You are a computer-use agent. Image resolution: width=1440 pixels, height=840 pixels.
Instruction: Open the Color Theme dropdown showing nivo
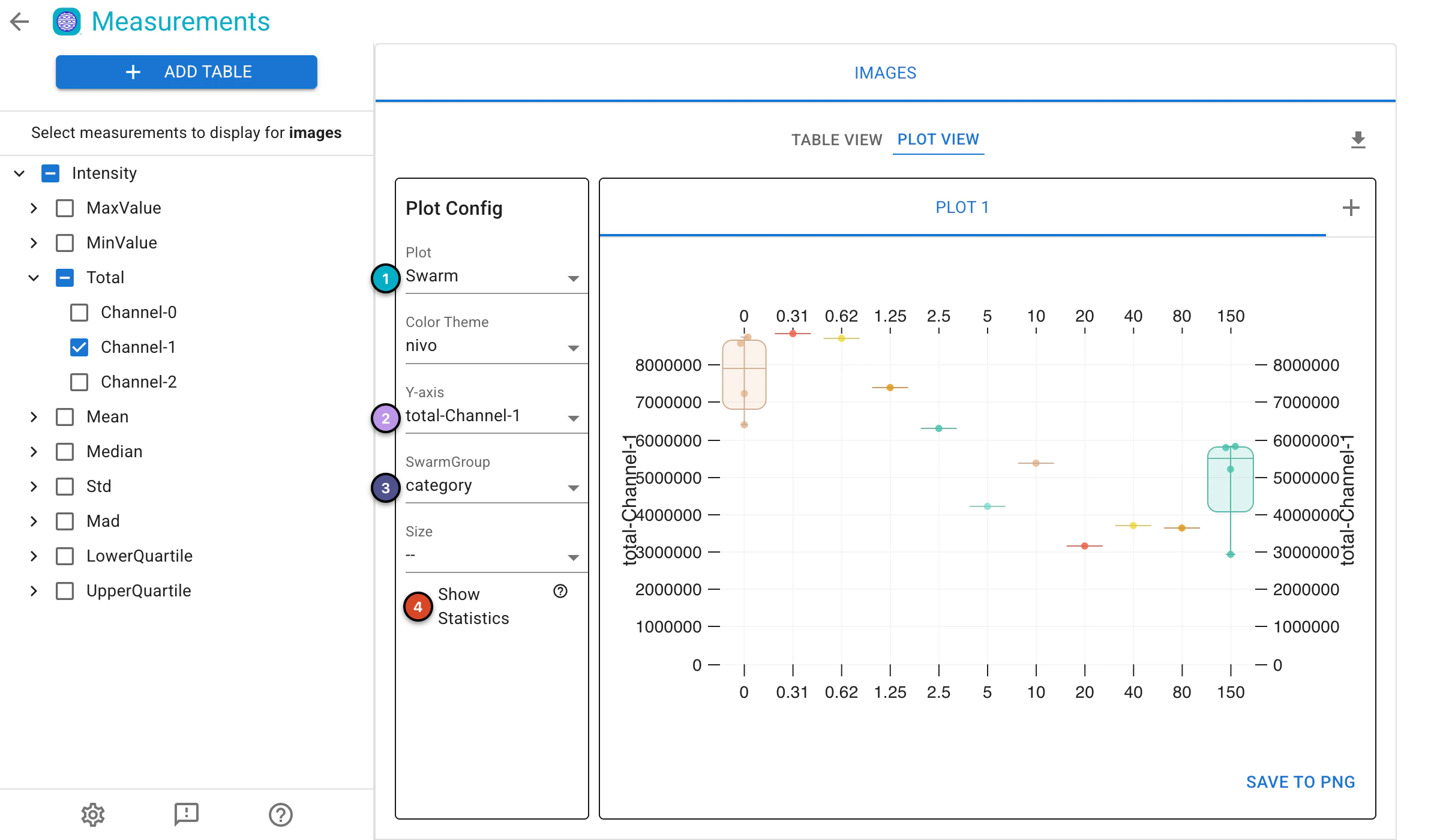pos(496,346)
